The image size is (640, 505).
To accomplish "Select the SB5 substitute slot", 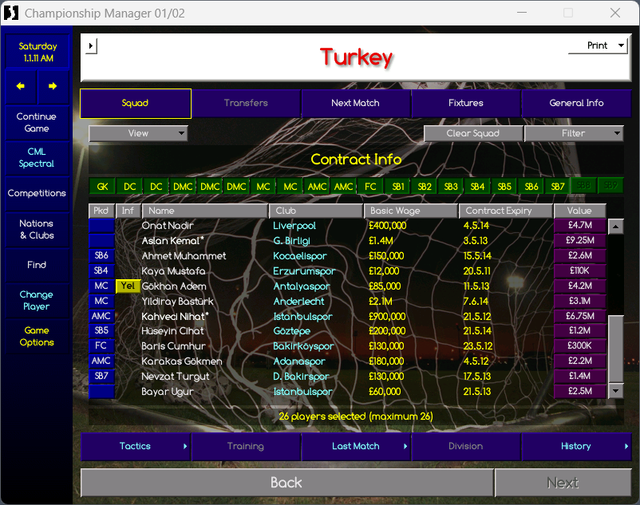I will [504, 187].
